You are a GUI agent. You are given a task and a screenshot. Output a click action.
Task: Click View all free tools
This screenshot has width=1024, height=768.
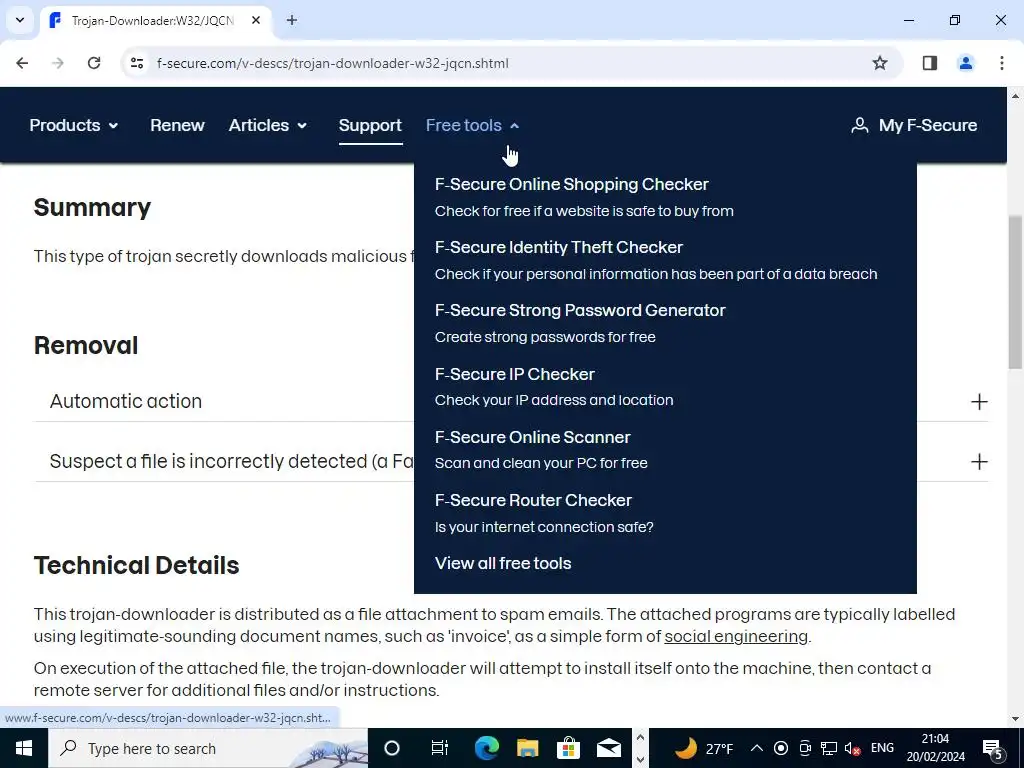503,563
